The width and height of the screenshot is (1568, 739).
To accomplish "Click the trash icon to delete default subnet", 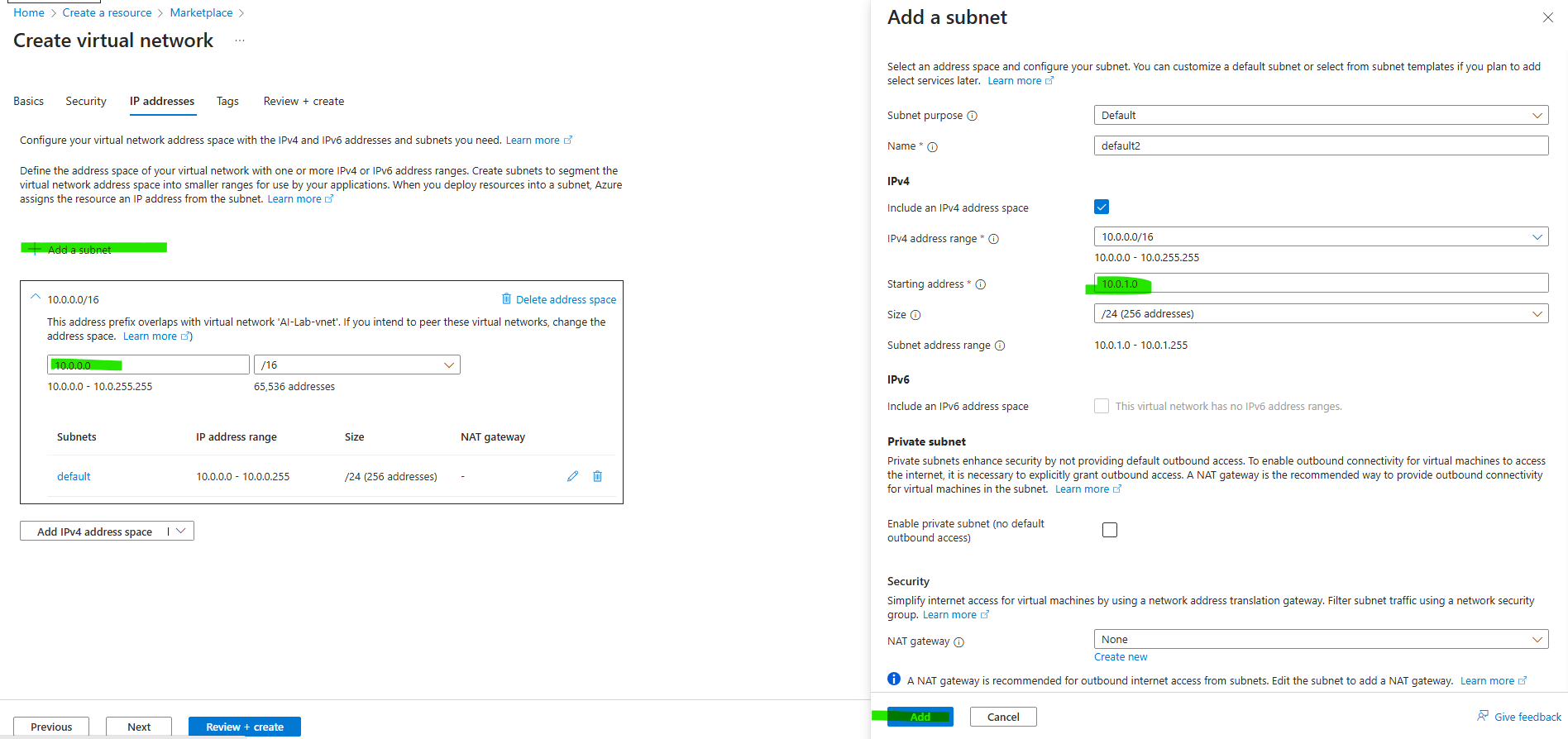I will (598, 476).
